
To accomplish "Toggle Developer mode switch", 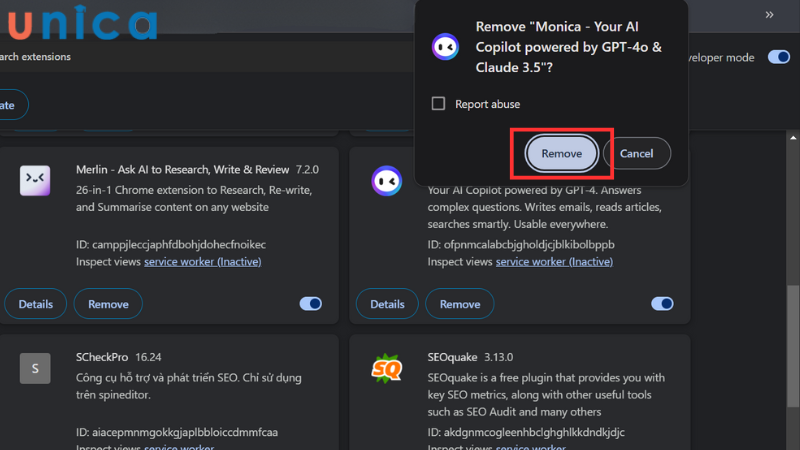I will click(x=778, y=58).
